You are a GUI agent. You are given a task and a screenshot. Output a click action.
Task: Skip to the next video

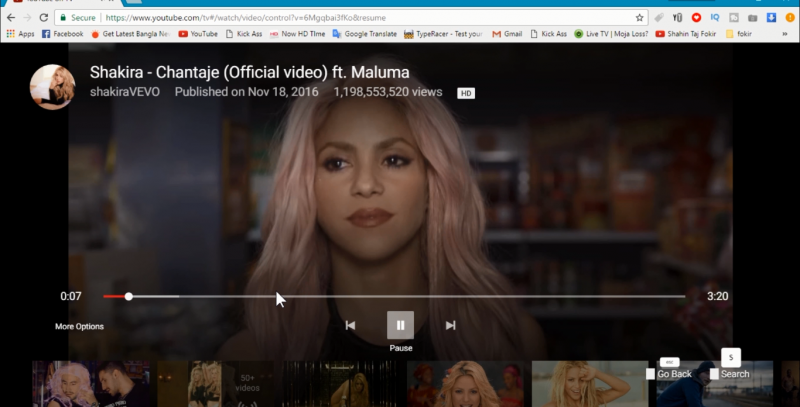tap(451, 325)
